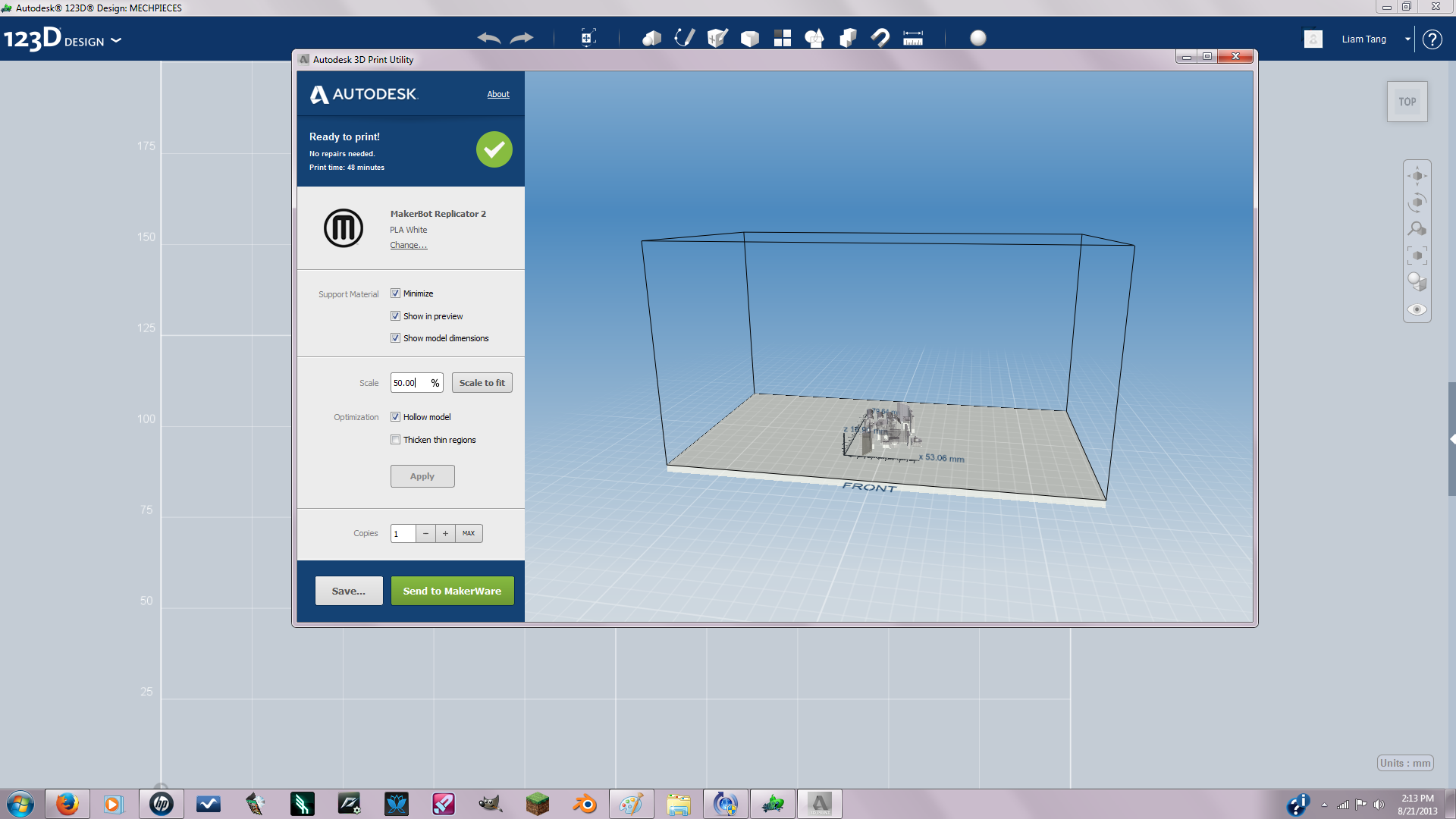Open GIMP from the taskbar
Image resolution: width=1456 pixels, height=819 pixels.
[x=490, y=804]
